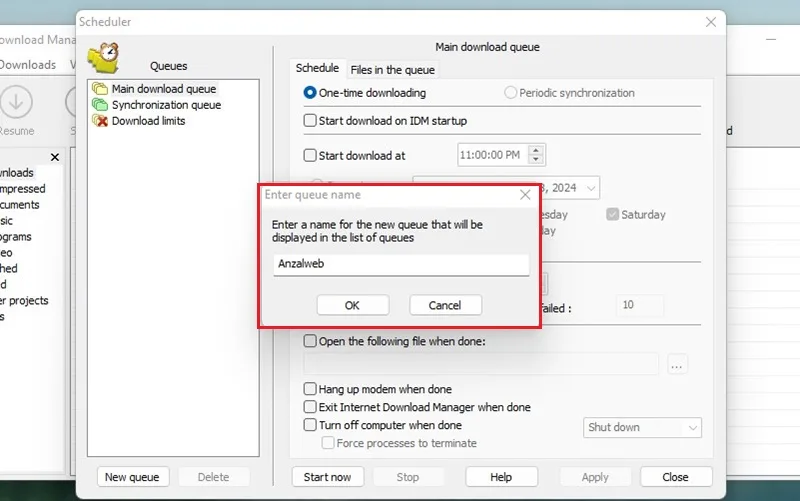Confirm the queue name with OK
This screenshot has height=501, width=800.
click(353, 305)
